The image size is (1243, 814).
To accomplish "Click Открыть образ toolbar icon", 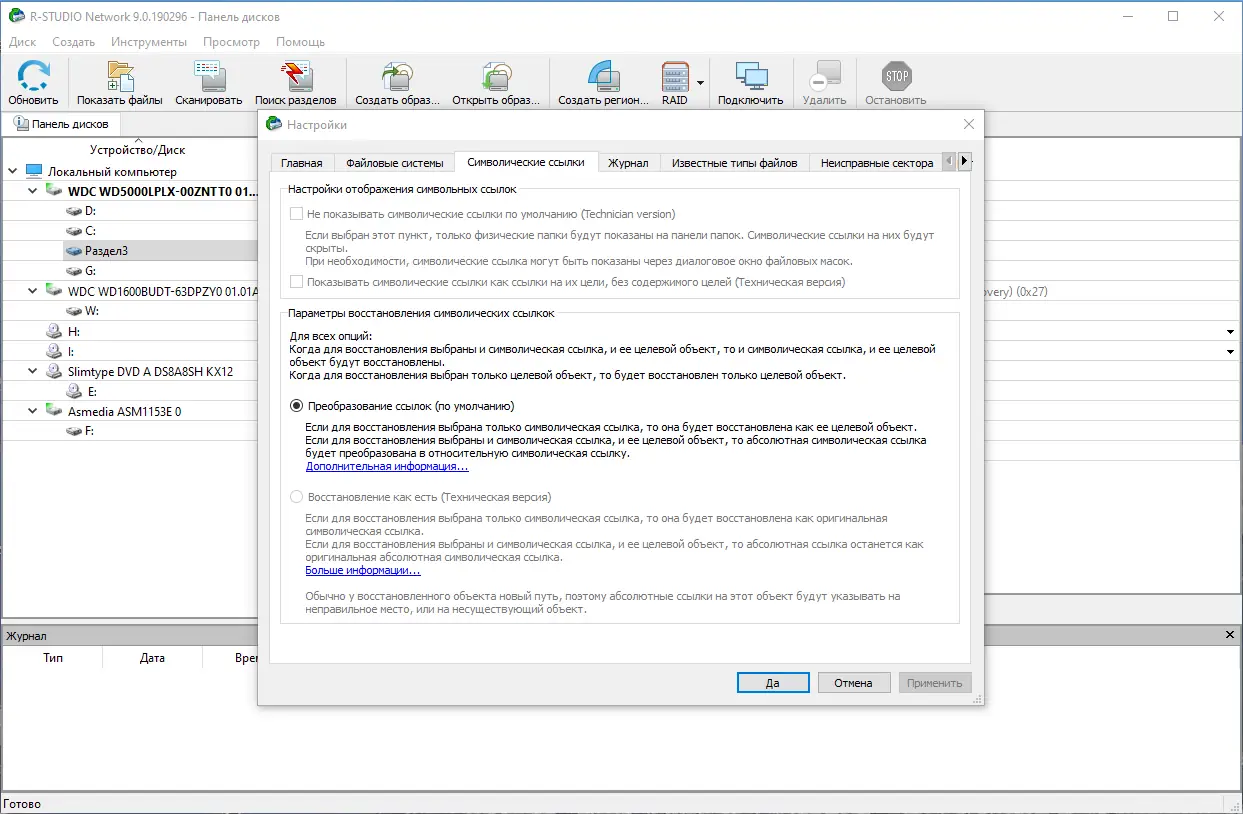I will click(496, 77).
